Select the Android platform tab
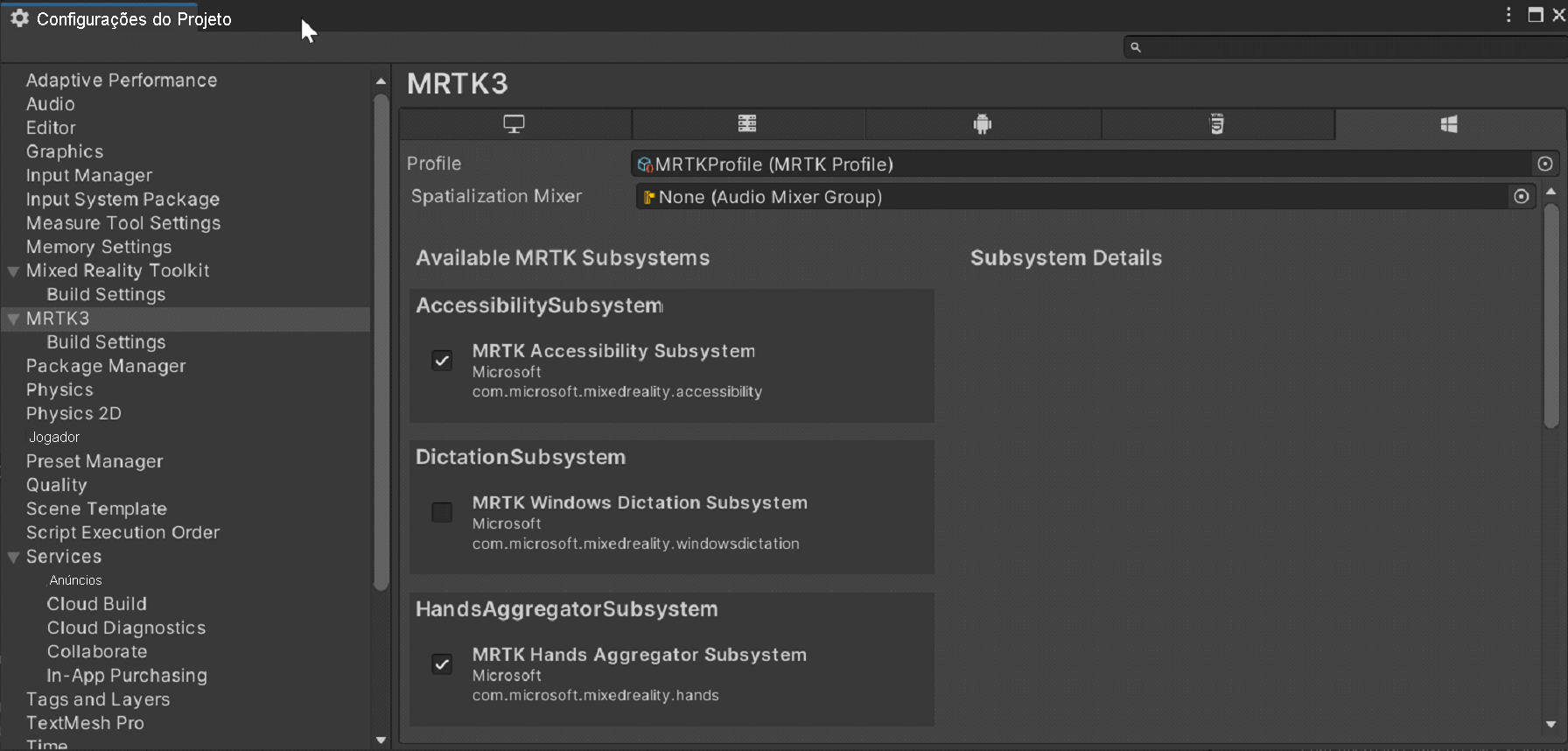Screen dimensions: 1568x751 click(983, 124)
